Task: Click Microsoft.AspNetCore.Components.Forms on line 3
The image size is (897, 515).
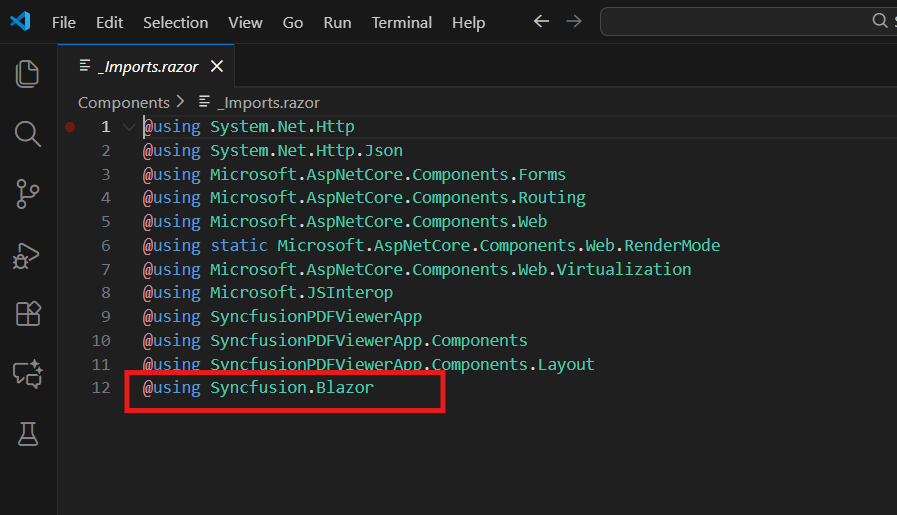Action: coord(388,174)
